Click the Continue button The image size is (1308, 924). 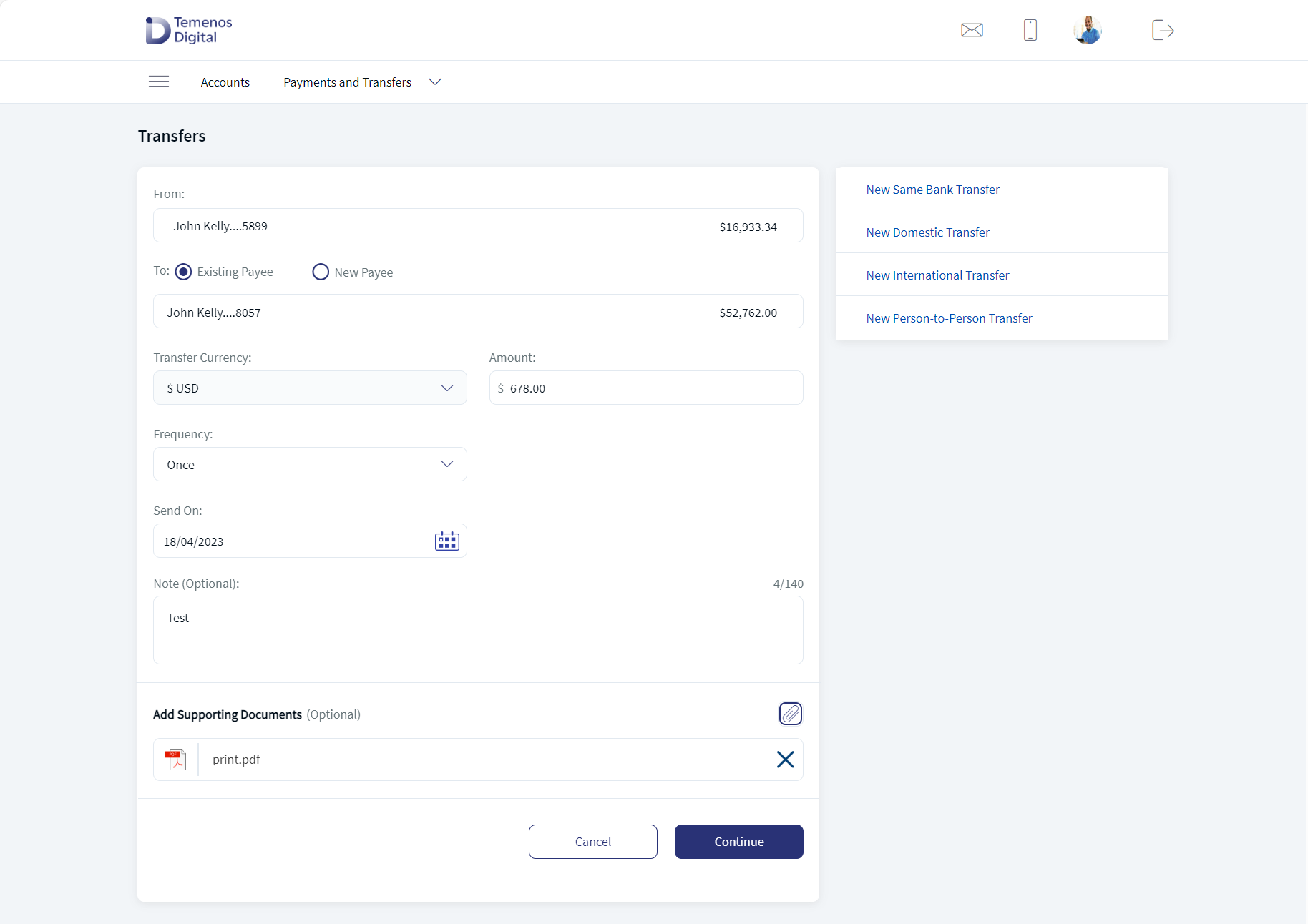[739, 842]
